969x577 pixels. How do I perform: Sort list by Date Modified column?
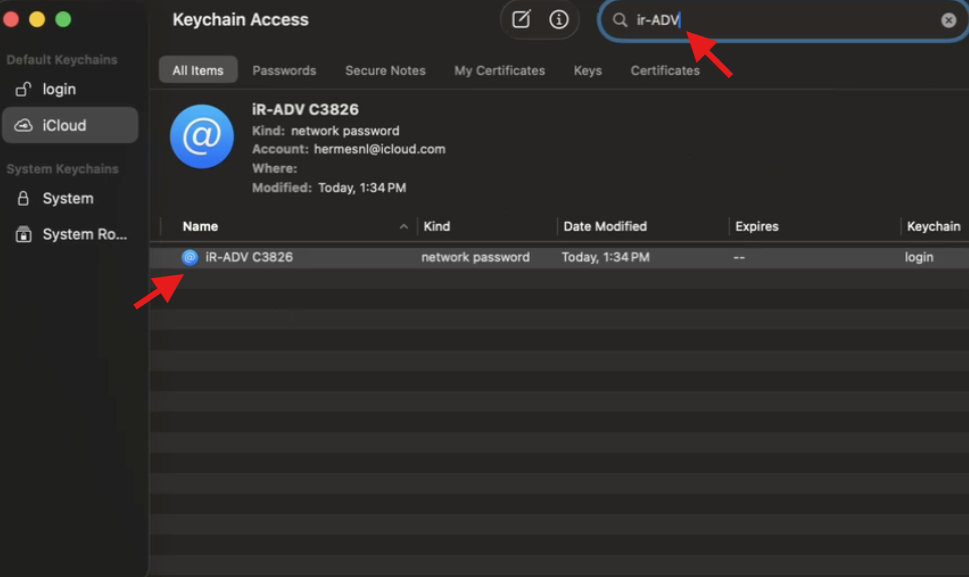[605, 227]
